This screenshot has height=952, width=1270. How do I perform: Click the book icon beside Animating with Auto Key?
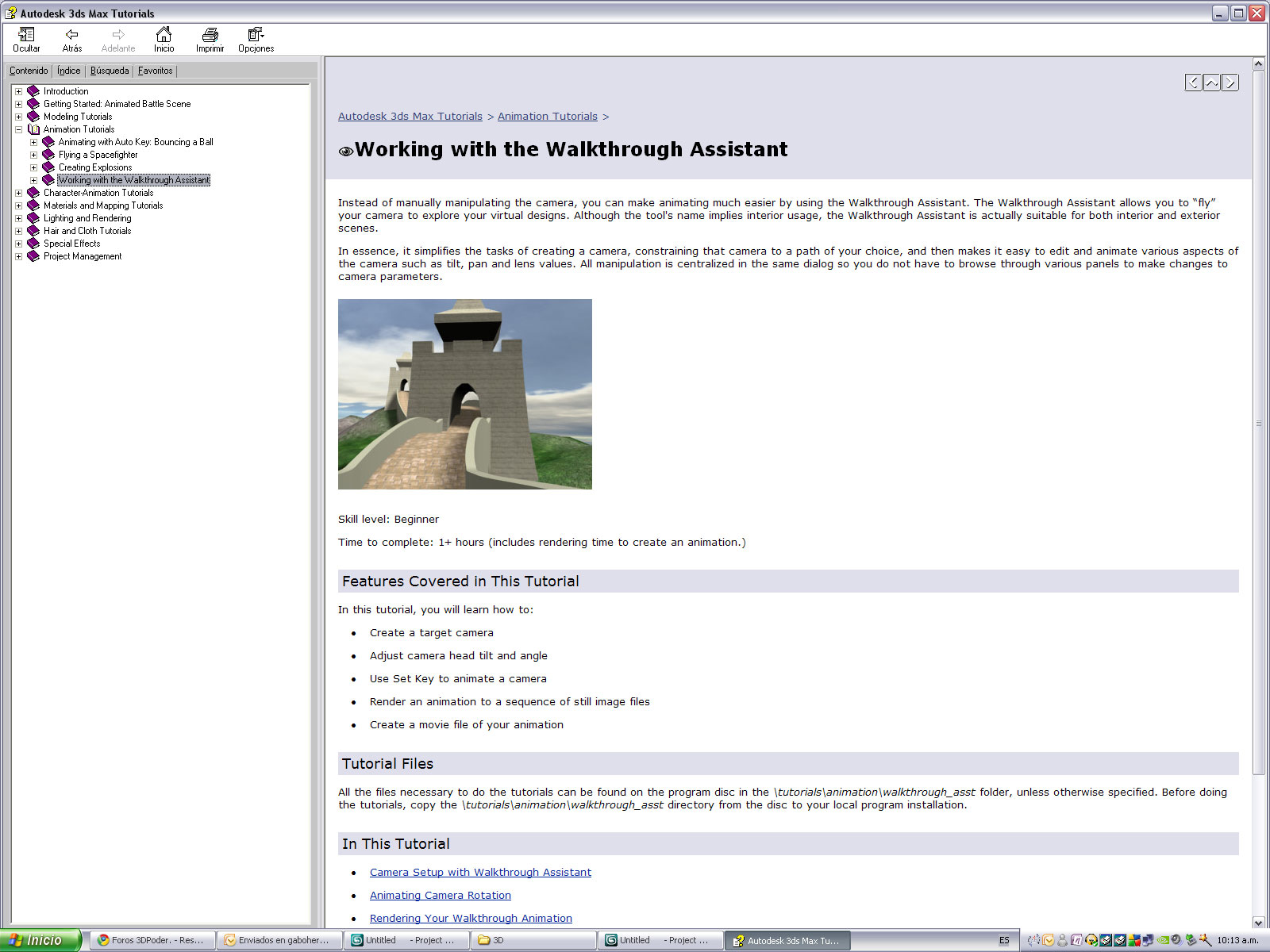point(48,142)
